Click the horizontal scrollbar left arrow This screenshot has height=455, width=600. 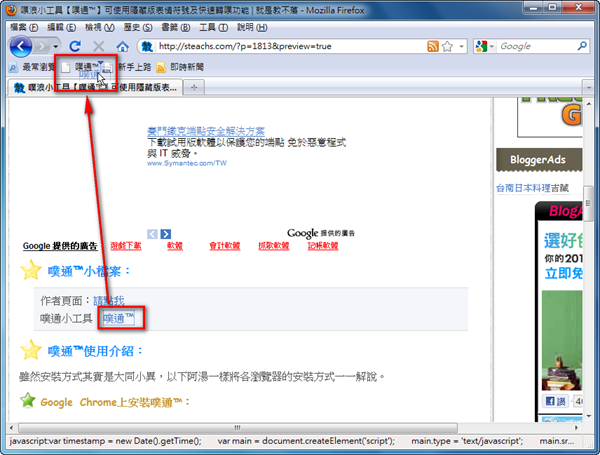point(12,427)
